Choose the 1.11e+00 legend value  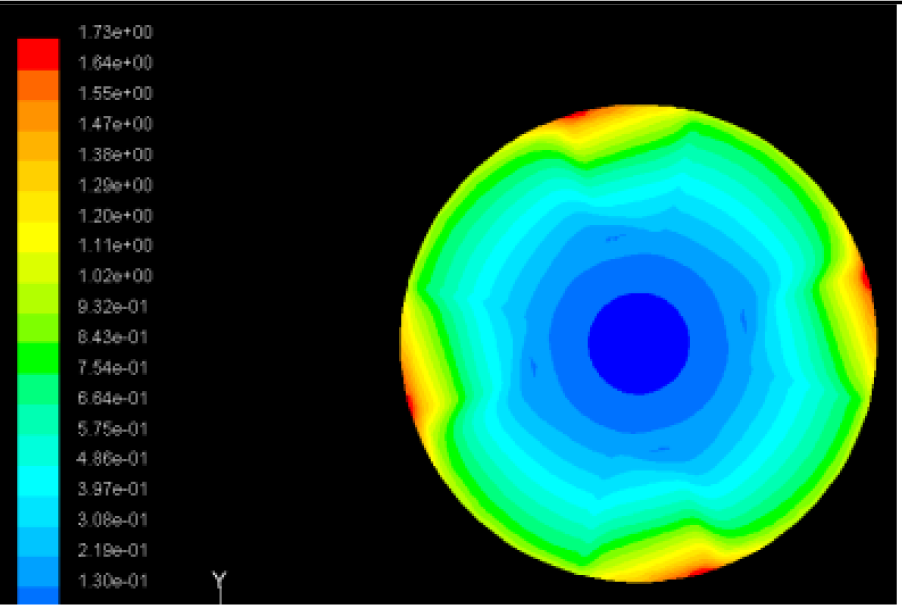click(115, 246)
